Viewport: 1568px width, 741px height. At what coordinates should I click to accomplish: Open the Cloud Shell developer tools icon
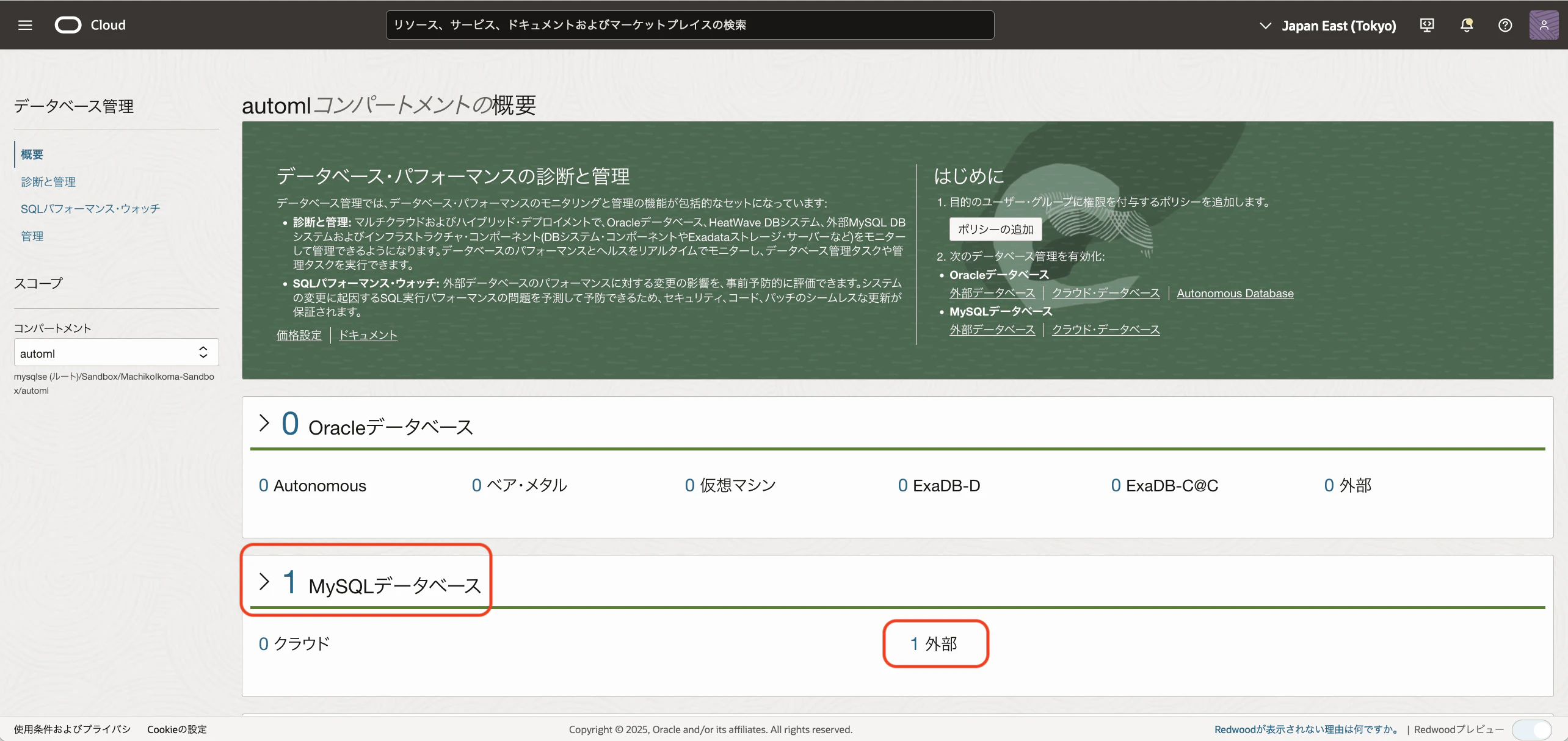pos(1427,25)
